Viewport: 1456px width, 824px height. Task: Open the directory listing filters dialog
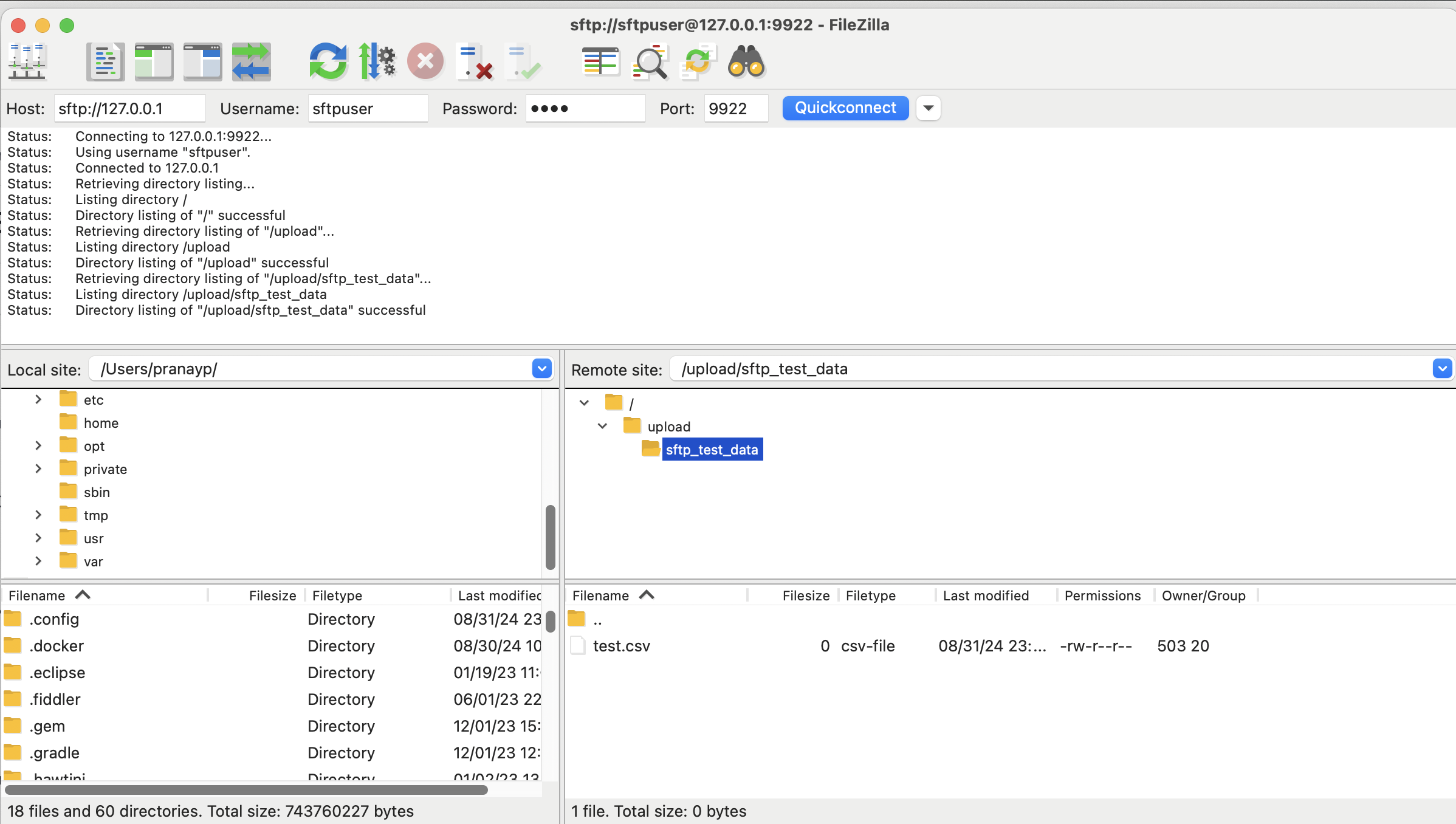[x=600, y=62]
